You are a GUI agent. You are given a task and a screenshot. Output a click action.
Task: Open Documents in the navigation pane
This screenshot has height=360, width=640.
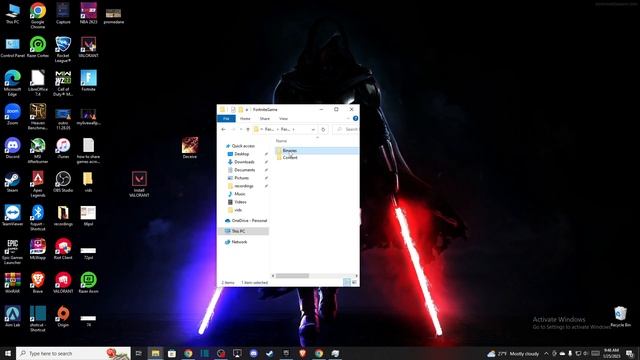point(241,170)
